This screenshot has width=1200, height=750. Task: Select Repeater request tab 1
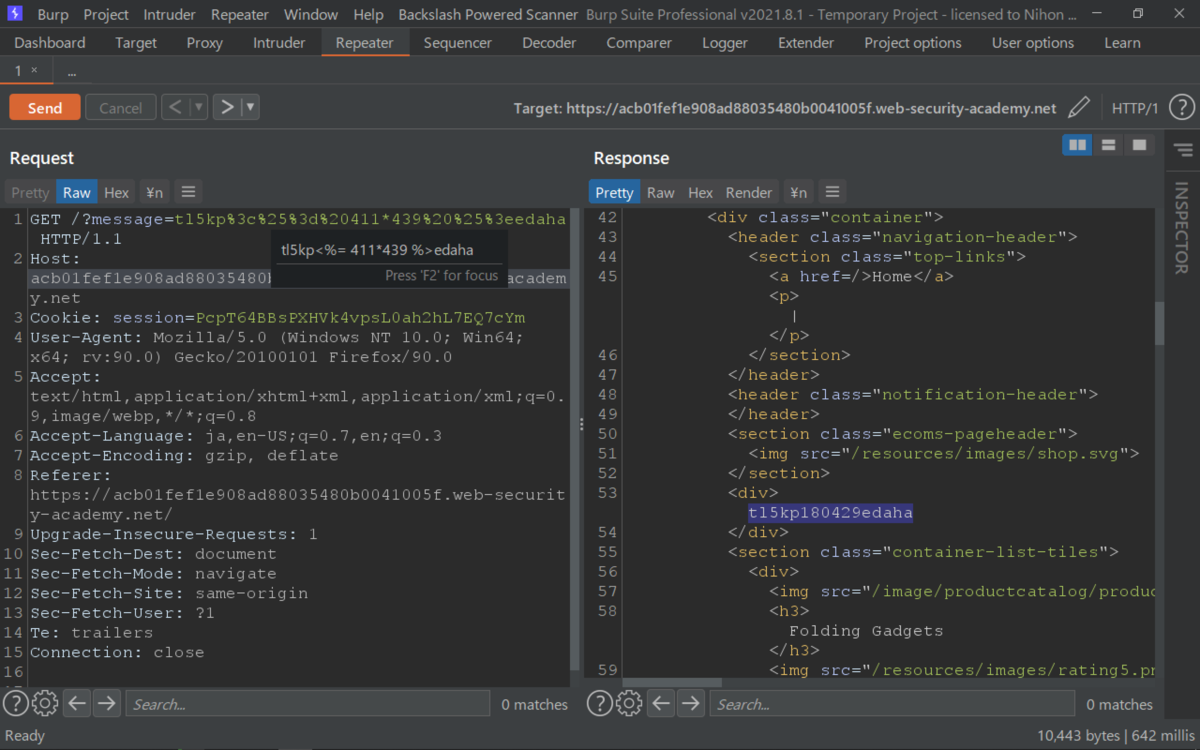pyautogui.click(x=18, y=70)
